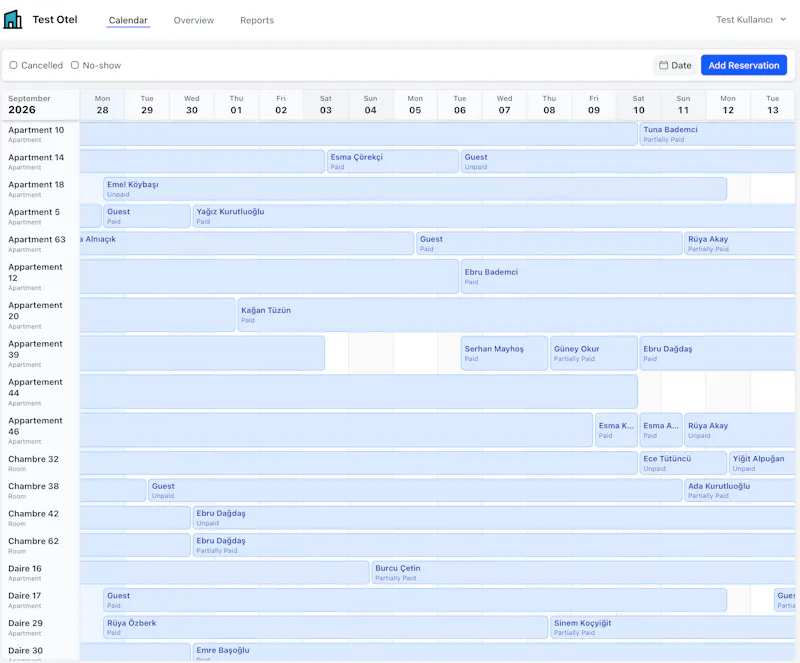Enable the Cancelled checkbox
The image size is (800, 663).
[13, 65]
